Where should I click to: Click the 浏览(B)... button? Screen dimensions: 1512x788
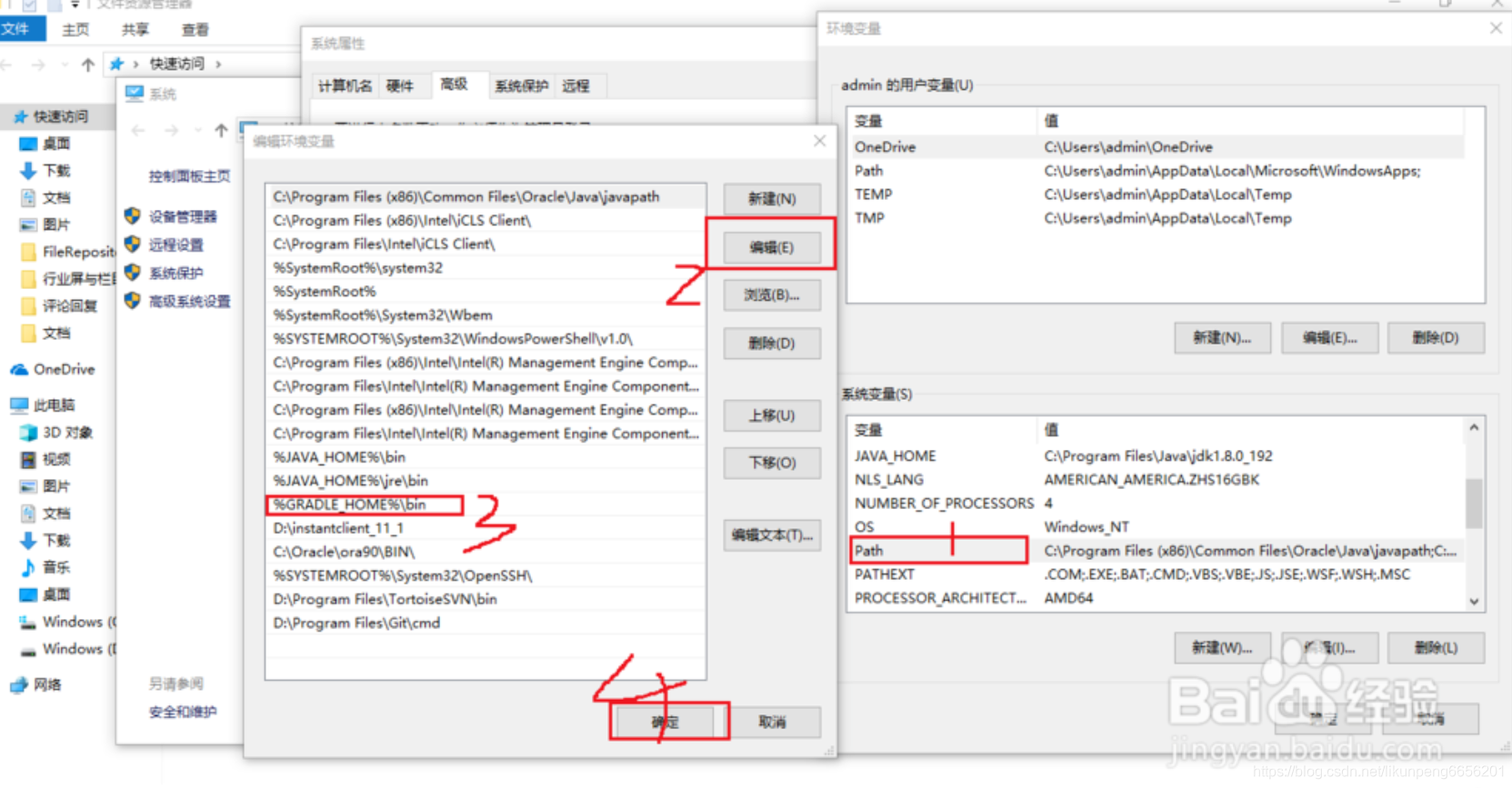point(772,295)
